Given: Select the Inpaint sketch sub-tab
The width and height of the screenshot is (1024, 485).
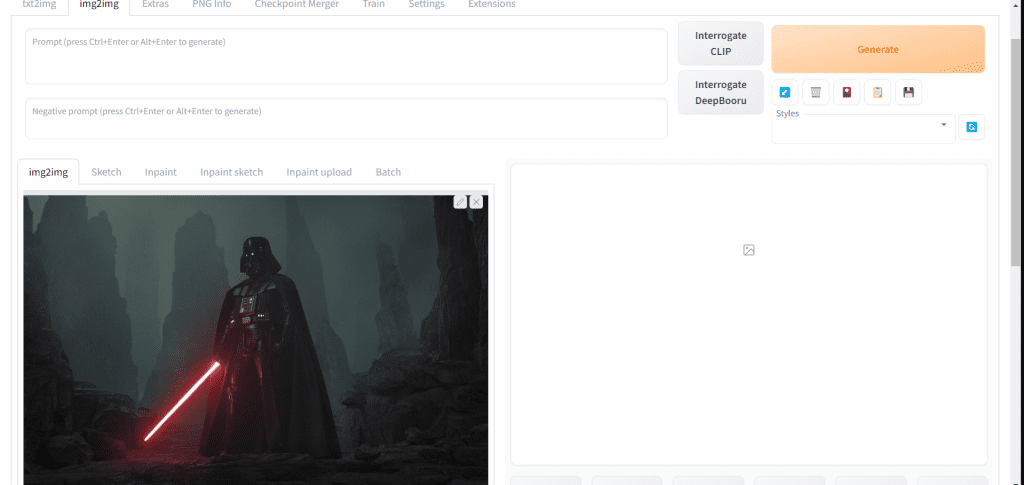Looking at the screenshot, I should 231,172.
